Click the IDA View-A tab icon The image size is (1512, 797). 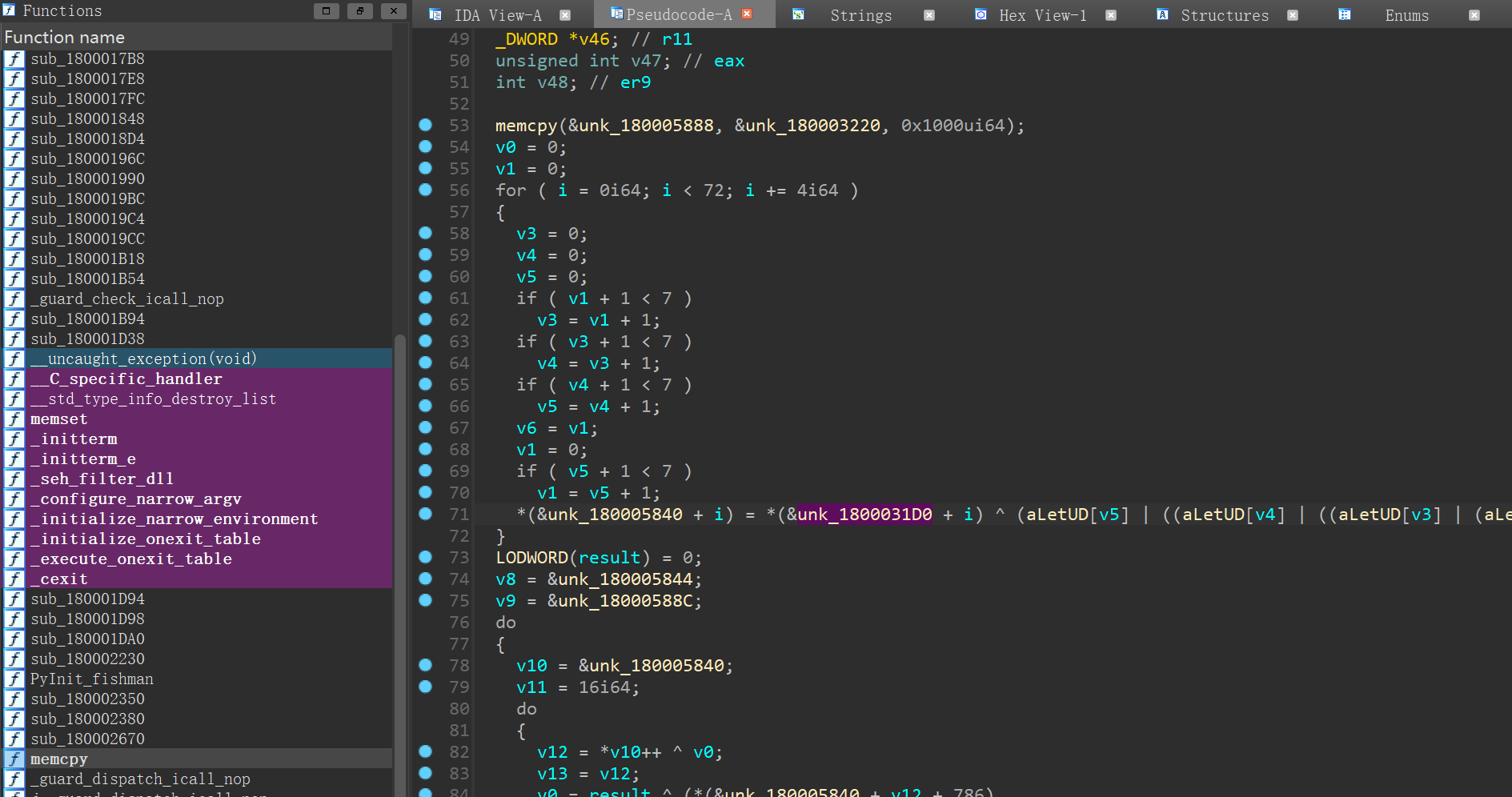[435, 14]
